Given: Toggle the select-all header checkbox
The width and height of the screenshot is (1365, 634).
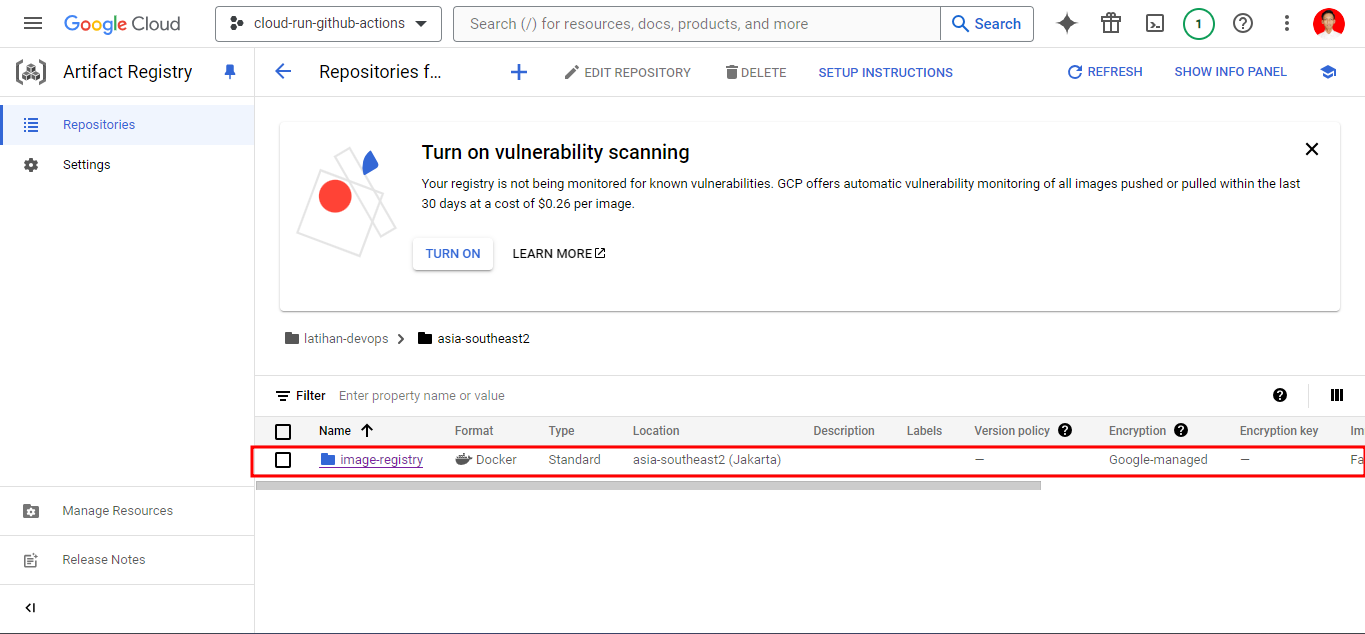Looking at the screenshot, I should (283, 431).
